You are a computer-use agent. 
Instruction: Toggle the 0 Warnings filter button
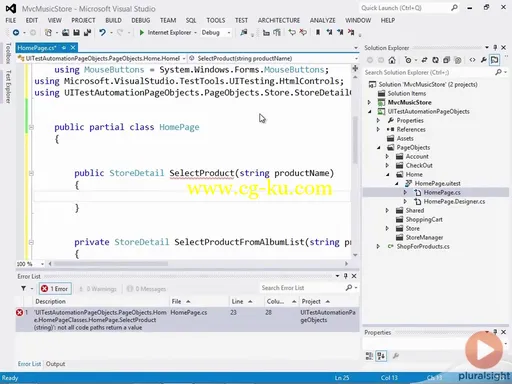[98, 289]
